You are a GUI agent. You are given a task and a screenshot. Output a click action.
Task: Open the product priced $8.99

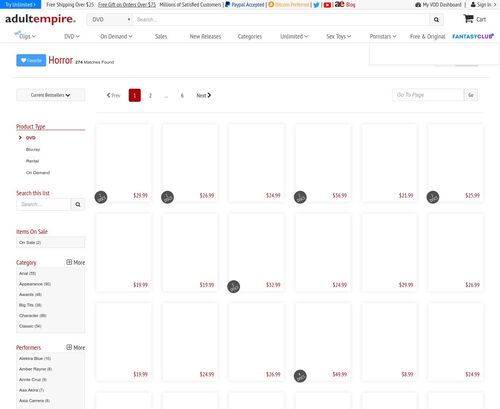tap(389, 342)
